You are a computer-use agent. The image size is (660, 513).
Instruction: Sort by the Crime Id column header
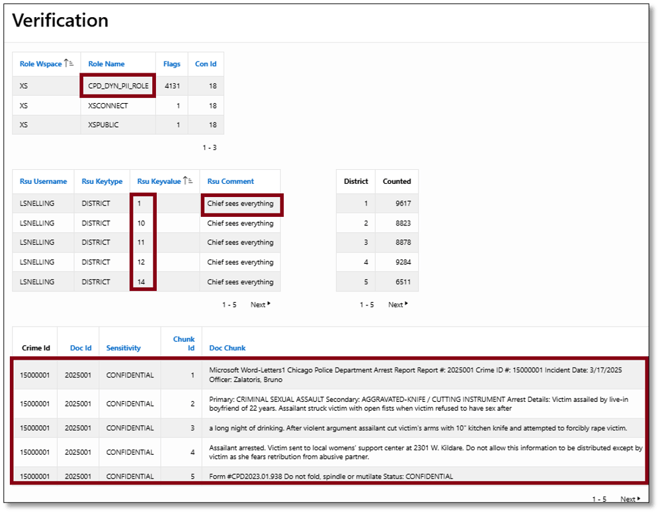[x=34, y=347]
